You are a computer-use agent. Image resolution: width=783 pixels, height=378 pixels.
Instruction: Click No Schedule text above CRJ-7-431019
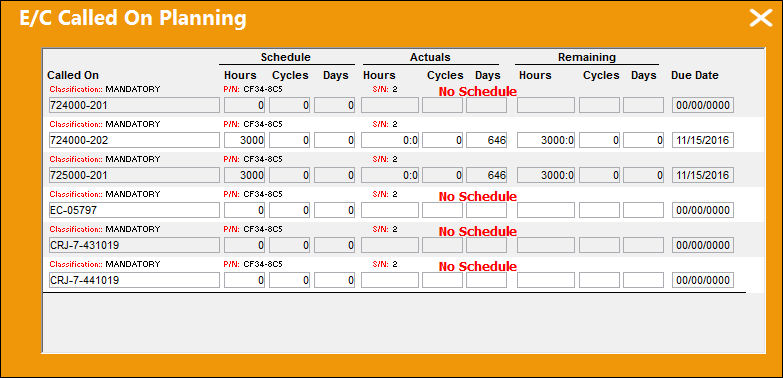pos(477,231)
